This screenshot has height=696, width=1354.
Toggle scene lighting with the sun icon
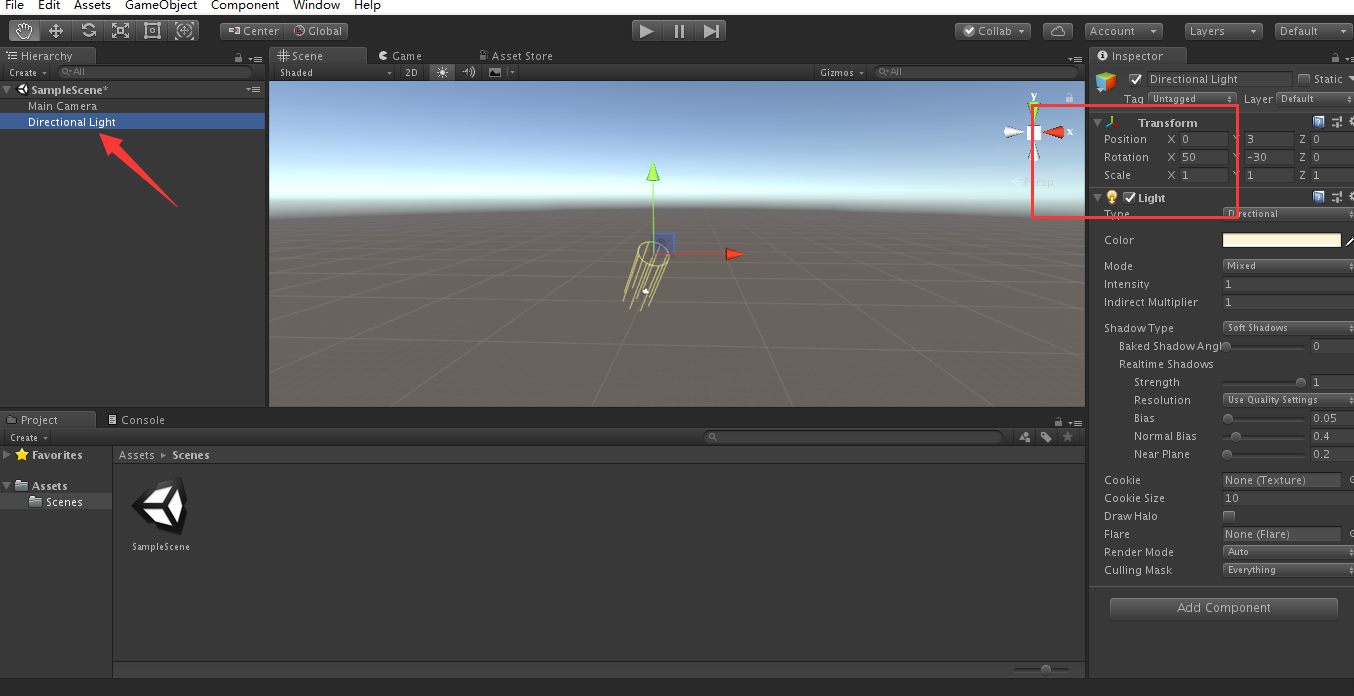click(x=441, y=72)
